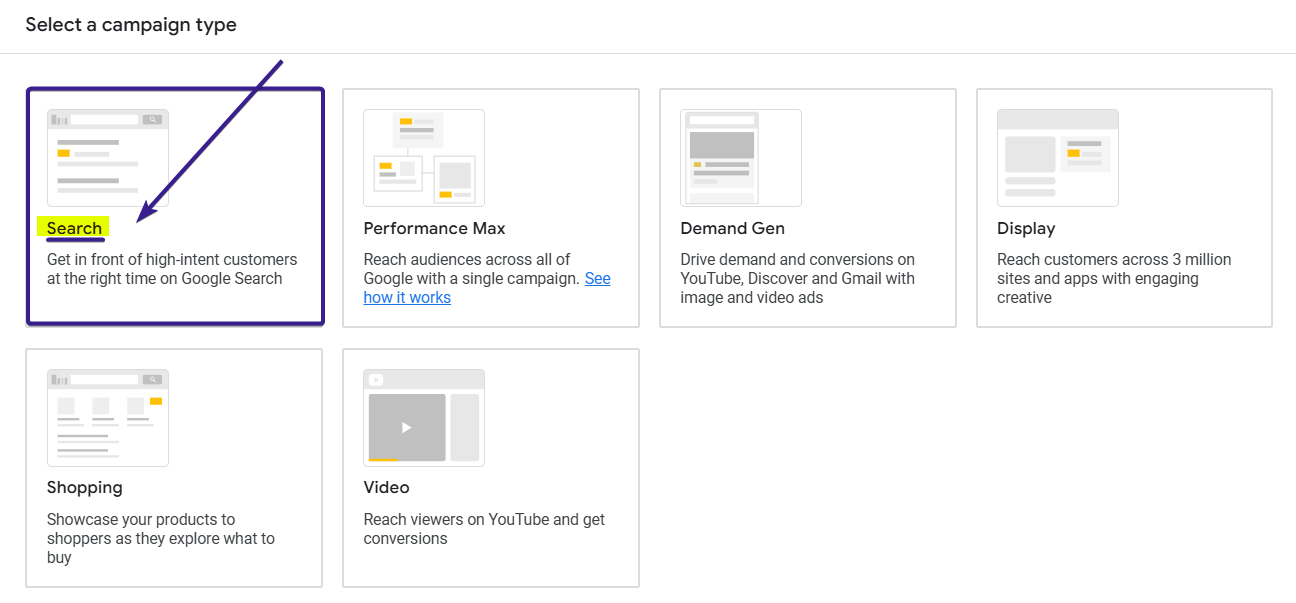Click the Select a campaign type heading
Screen dimensions: 1296x603
(131, 24)
